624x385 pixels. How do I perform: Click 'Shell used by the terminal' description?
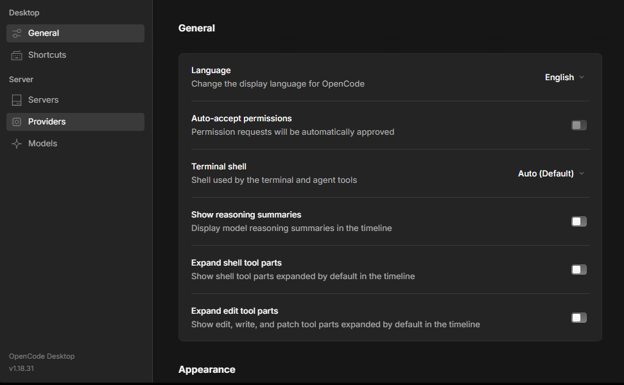[274, 180]
